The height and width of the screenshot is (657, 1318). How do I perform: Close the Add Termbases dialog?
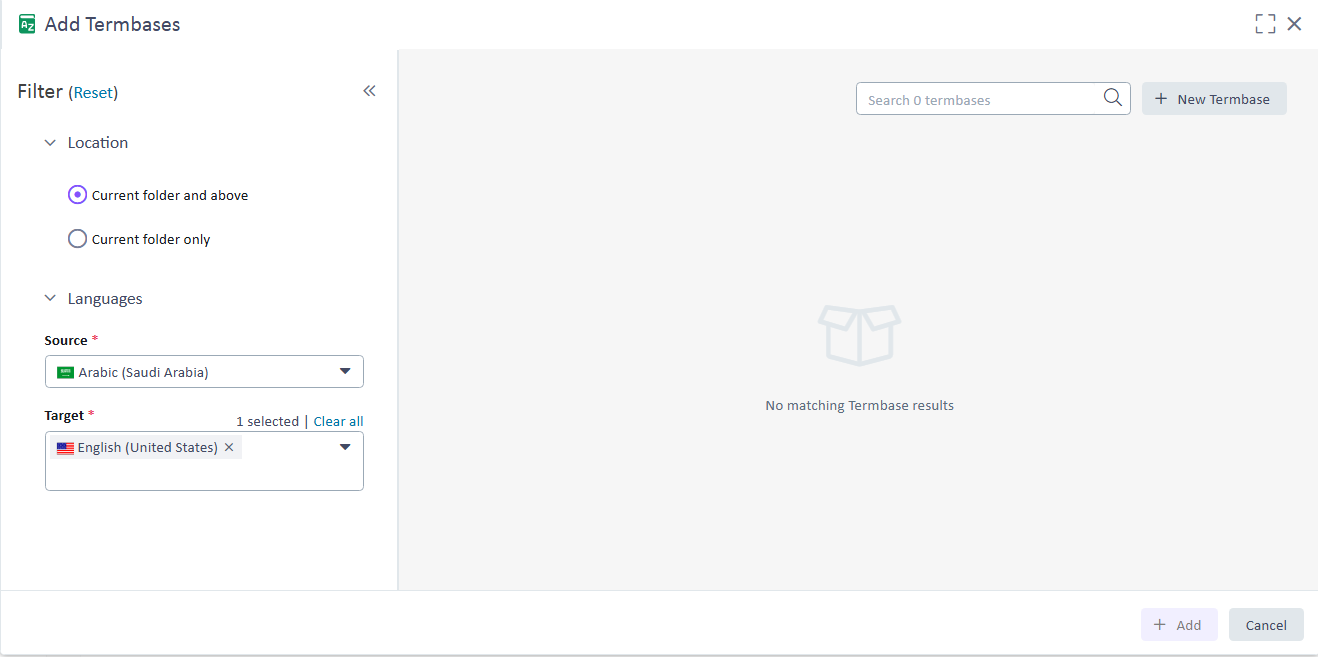(x=1294, y=24)
